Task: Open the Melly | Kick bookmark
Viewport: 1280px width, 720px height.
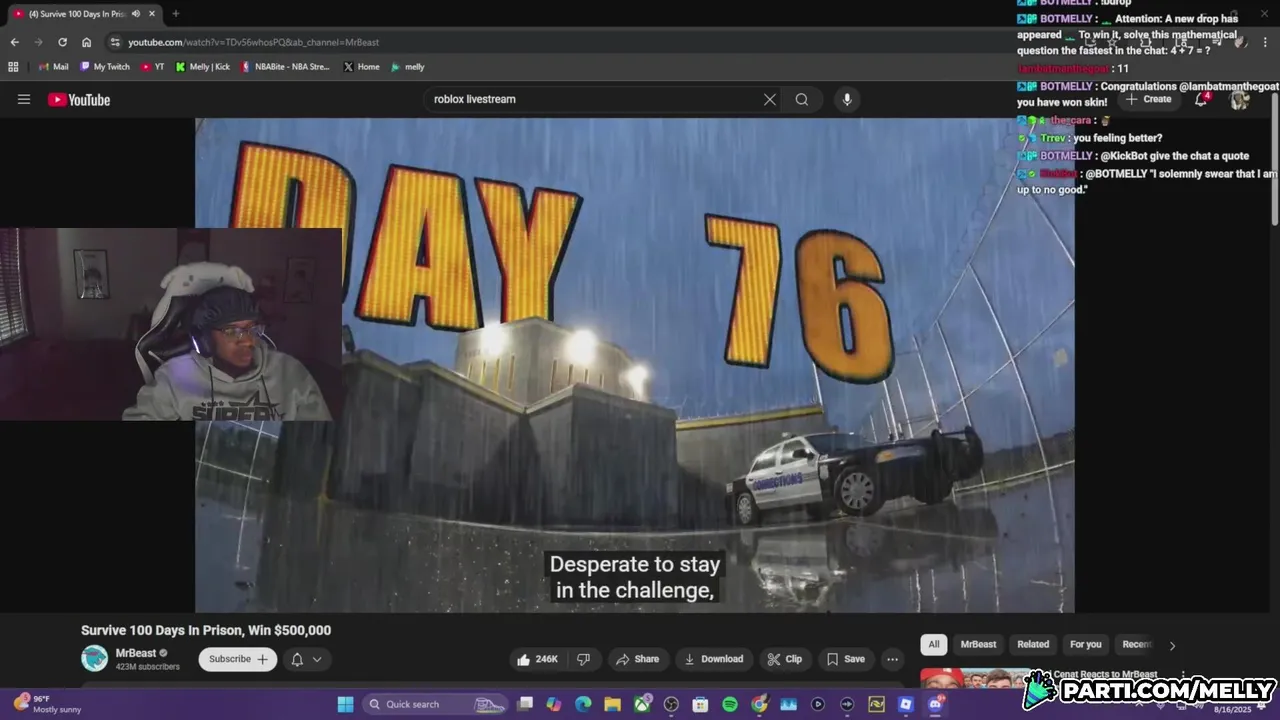Action: (x=203, y=67)
